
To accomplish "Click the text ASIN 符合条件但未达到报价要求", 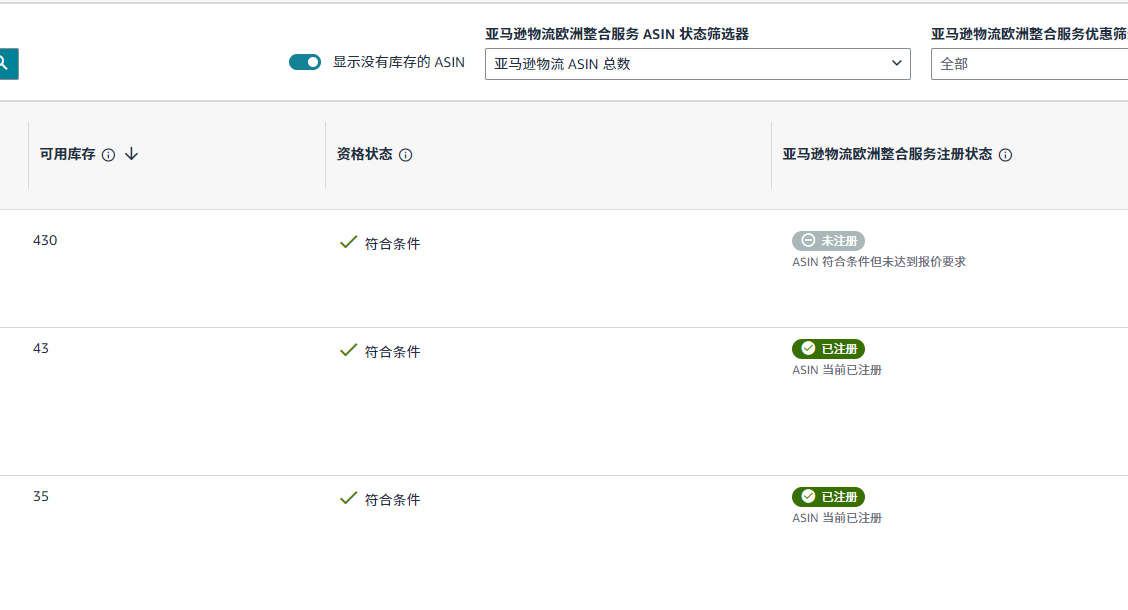I will point(878,262).
